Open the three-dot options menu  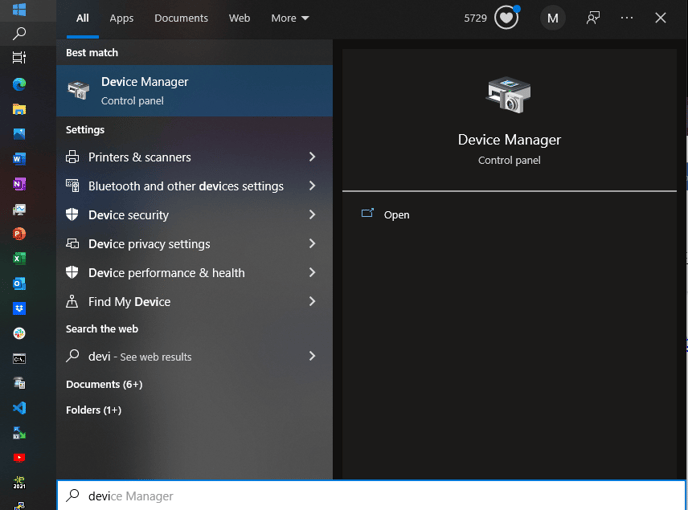tap(627, 18)
